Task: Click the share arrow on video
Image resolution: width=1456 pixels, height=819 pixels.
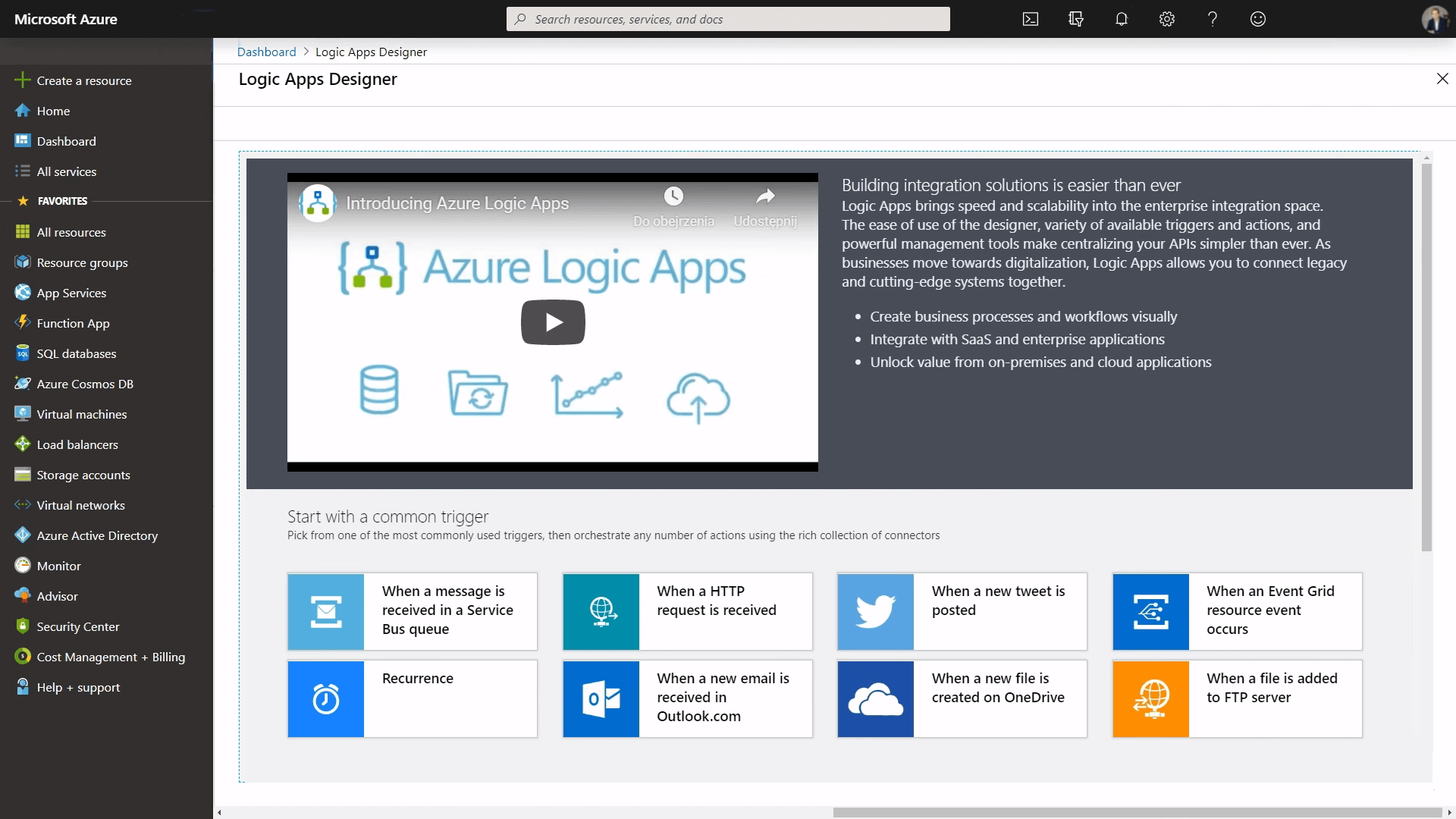Action: click(x=765, y=196)
